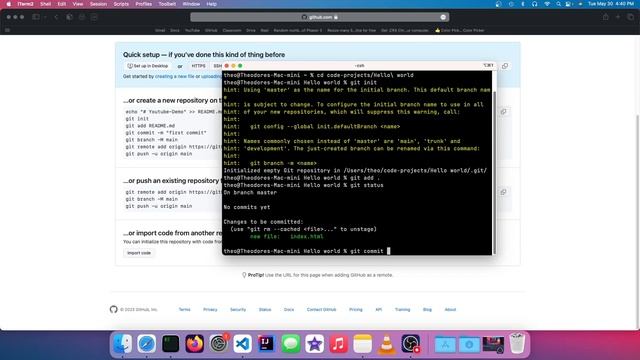Image resolution: width=640 pixels, height=360 pixels.
Task: Open the Scripts menu
Action: 121,4
